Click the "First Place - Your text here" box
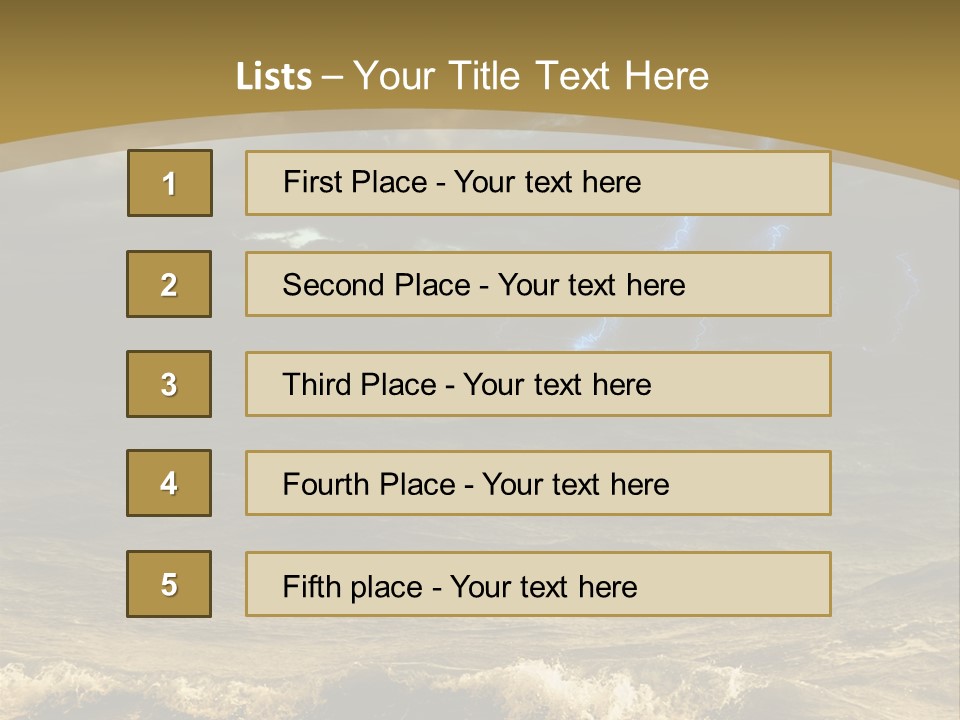 (x=538, y=183)
